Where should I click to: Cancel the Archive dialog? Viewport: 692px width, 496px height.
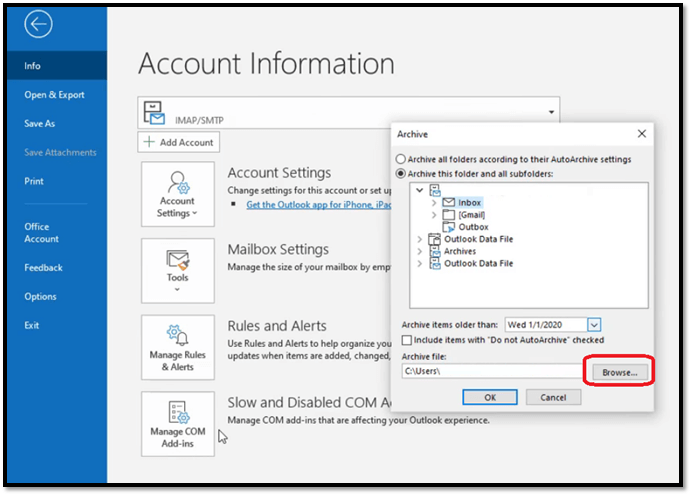pyautogui.click(x=553, y=397)
